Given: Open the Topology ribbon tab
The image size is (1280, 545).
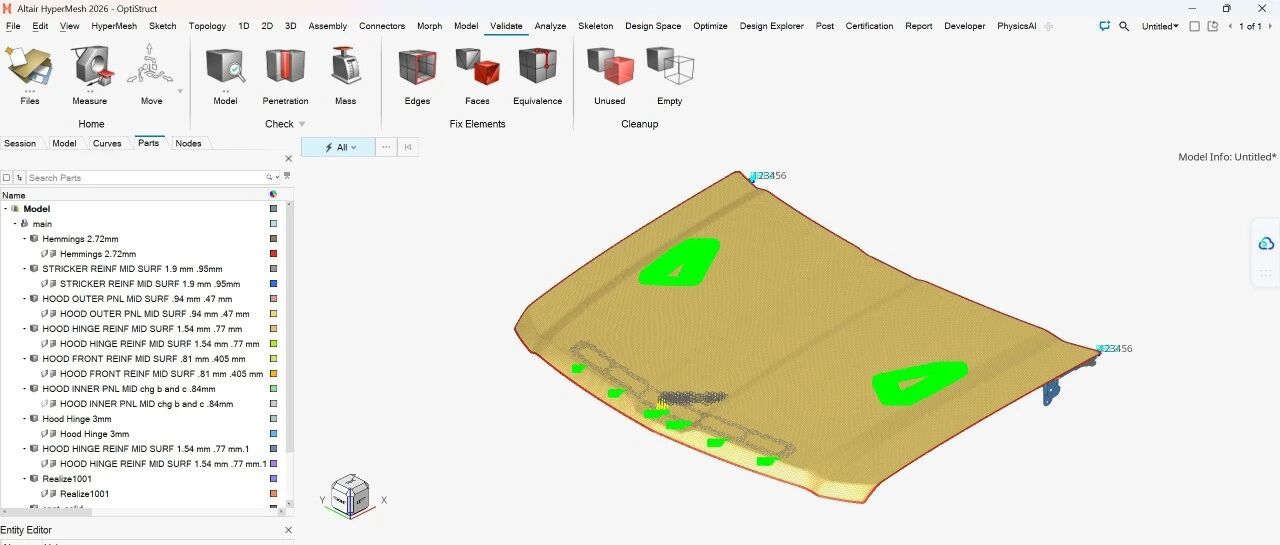Looking at the screenshot, I should [x=207, y=26].
